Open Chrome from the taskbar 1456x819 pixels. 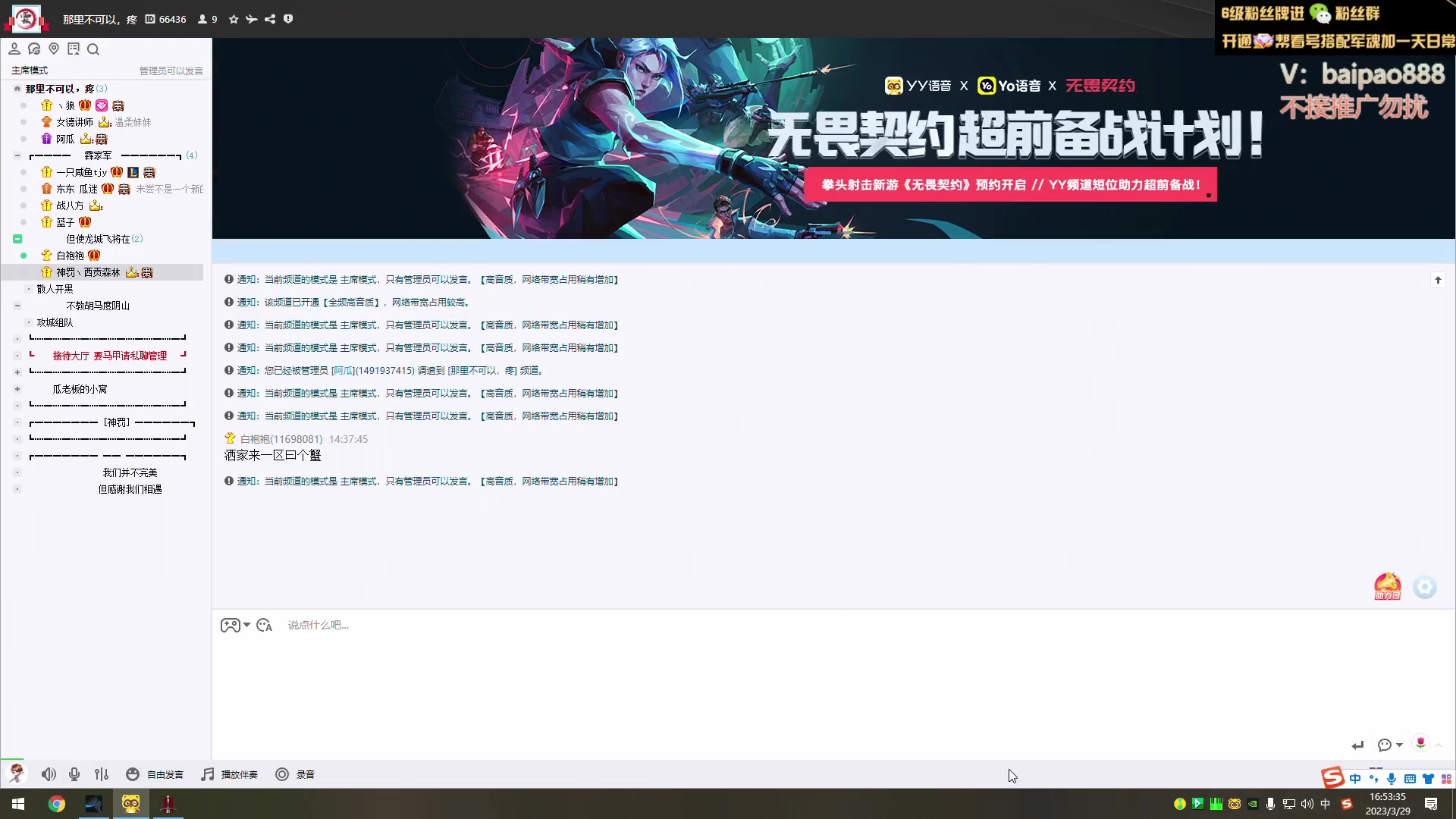[57, 804]
